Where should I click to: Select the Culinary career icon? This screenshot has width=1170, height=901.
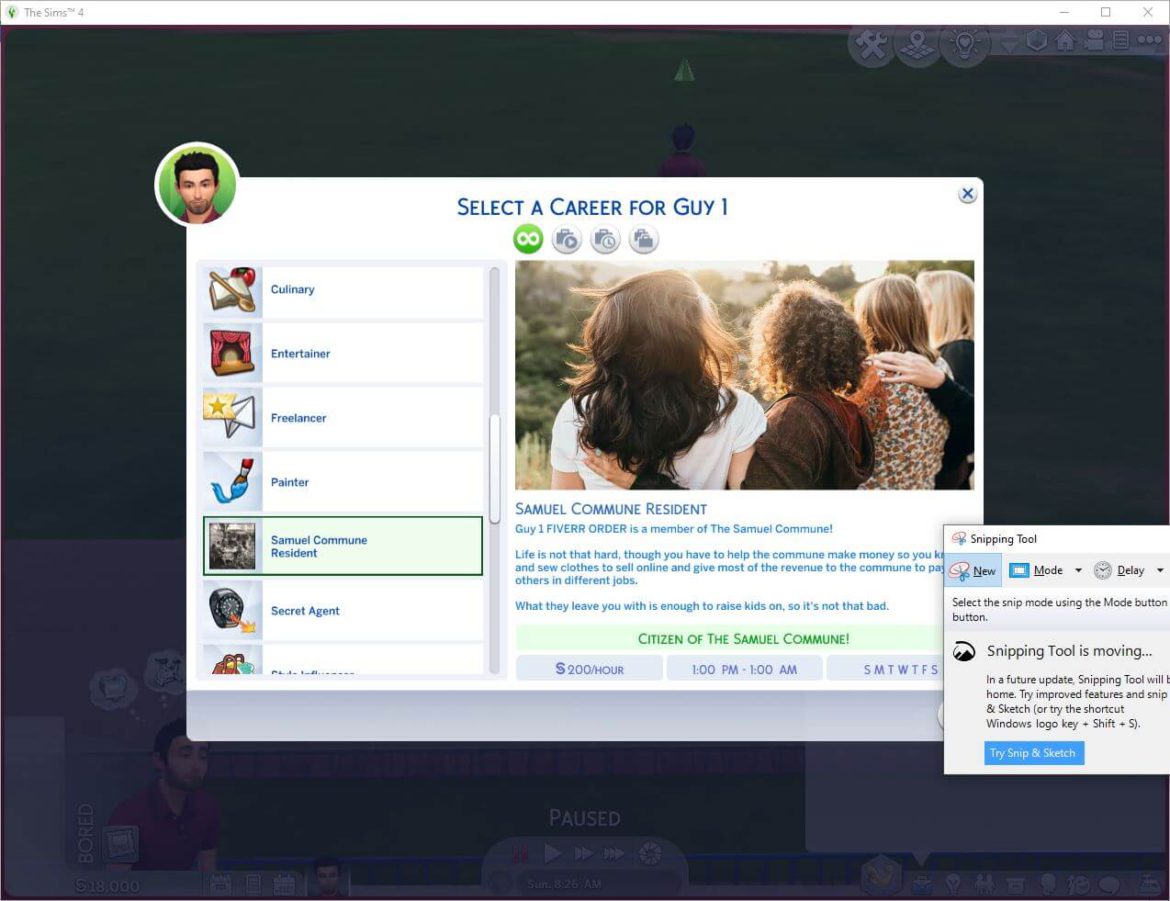click(231, 289)
